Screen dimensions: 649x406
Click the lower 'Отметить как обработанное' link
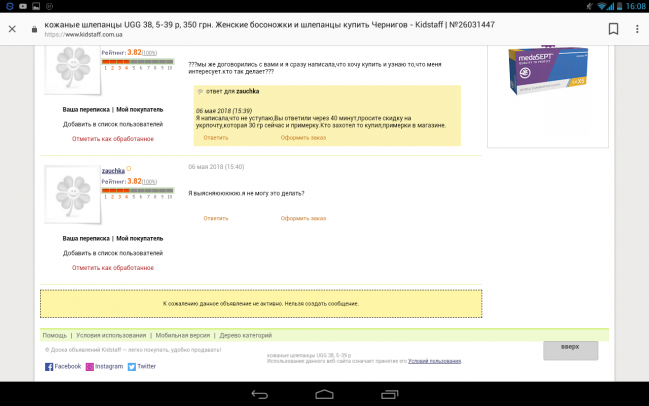tap(113, 268)
